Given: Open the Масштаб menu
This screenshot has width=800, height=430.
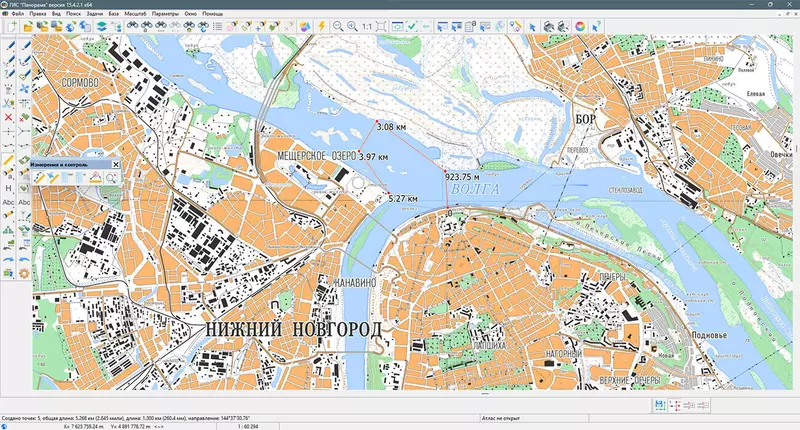Looking at the screenshot, I should click(135, 14).
